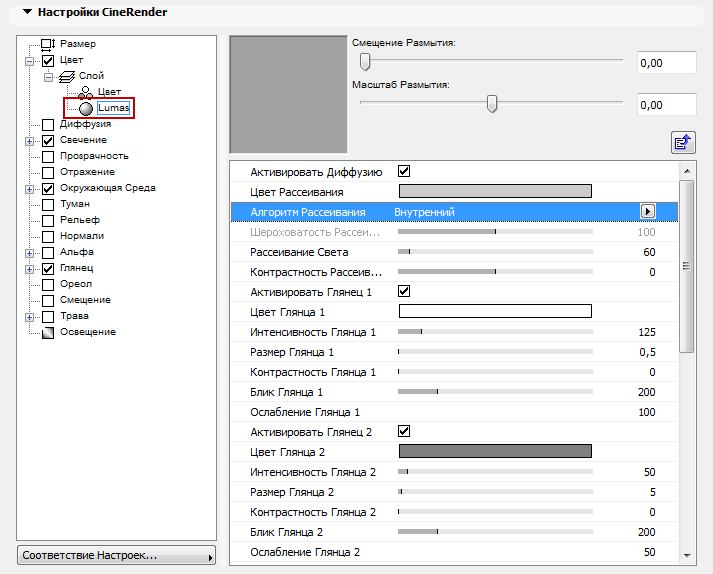Select the Ослабление Глянца 2 row
713x574 pixels.
pyautogui.click(x=454, y=552)
